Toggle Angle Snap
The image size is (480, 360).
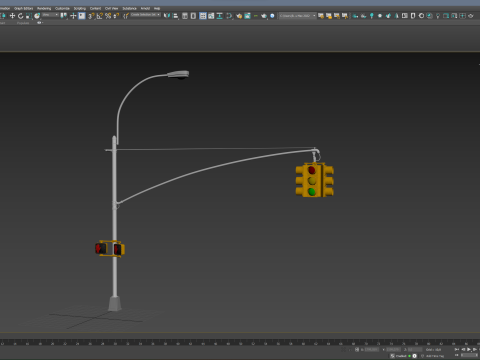pos(100,16)
